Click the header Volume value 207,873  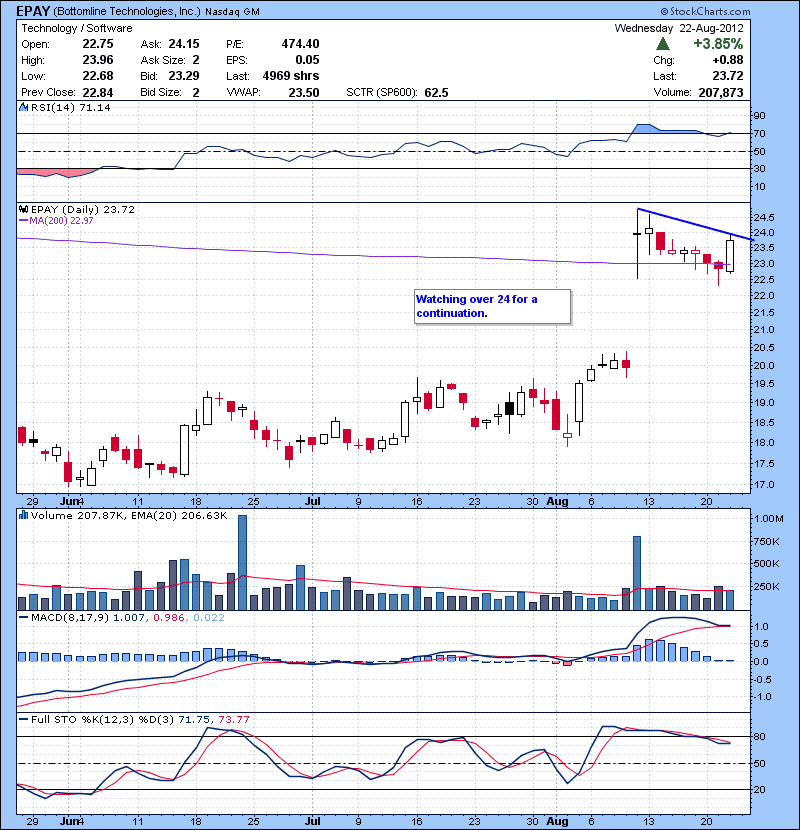click(x=721, y=93)
